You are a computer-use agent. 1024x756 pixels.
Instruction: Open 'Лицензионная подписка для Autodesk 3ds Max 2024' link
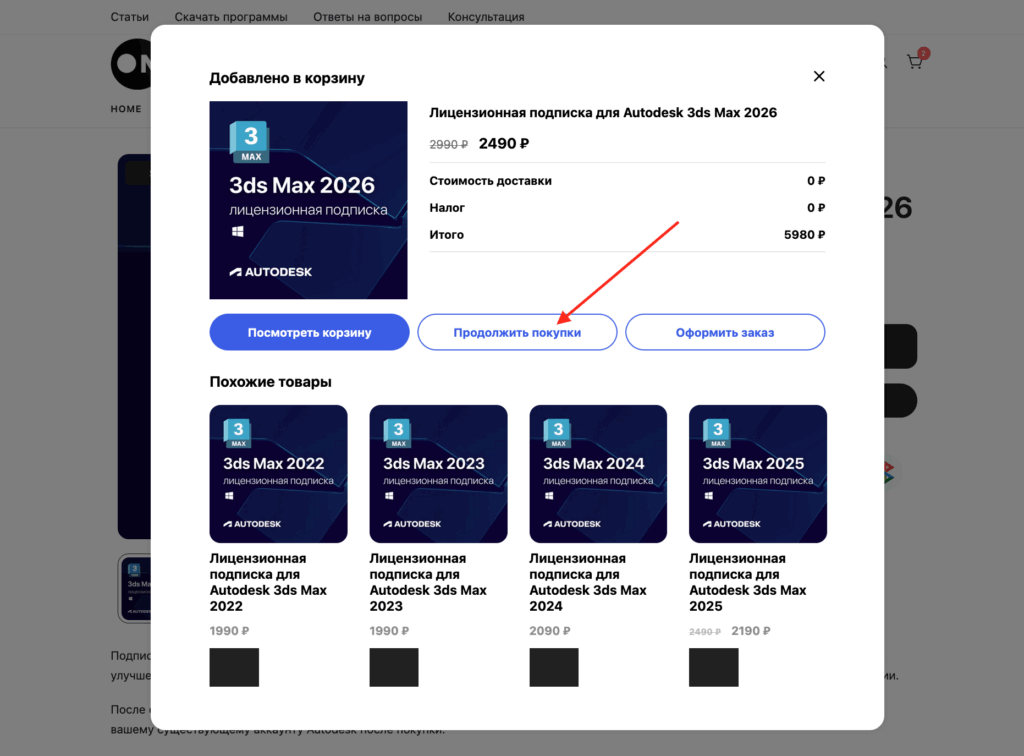pos(588,582)
